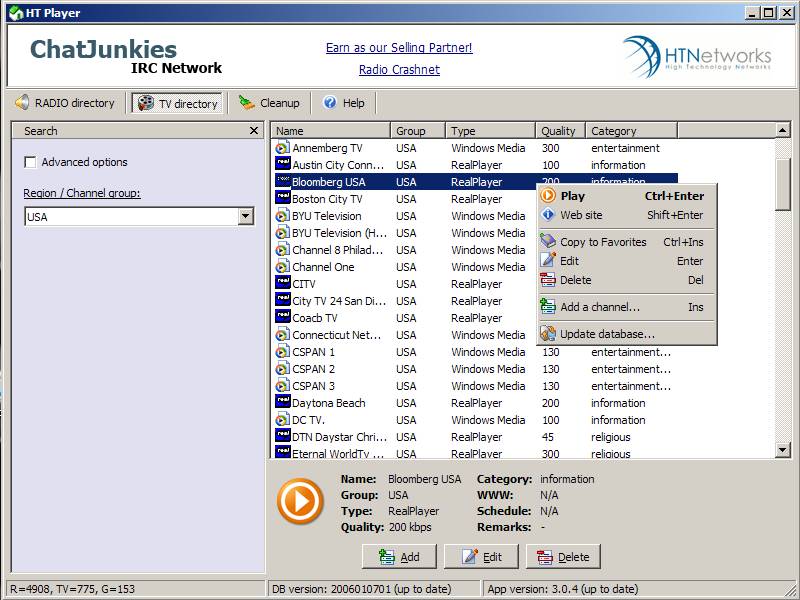The height and width of the screenshot is (600, 800).
Task: Click the Delete button below details
Action: pos(563,557)
